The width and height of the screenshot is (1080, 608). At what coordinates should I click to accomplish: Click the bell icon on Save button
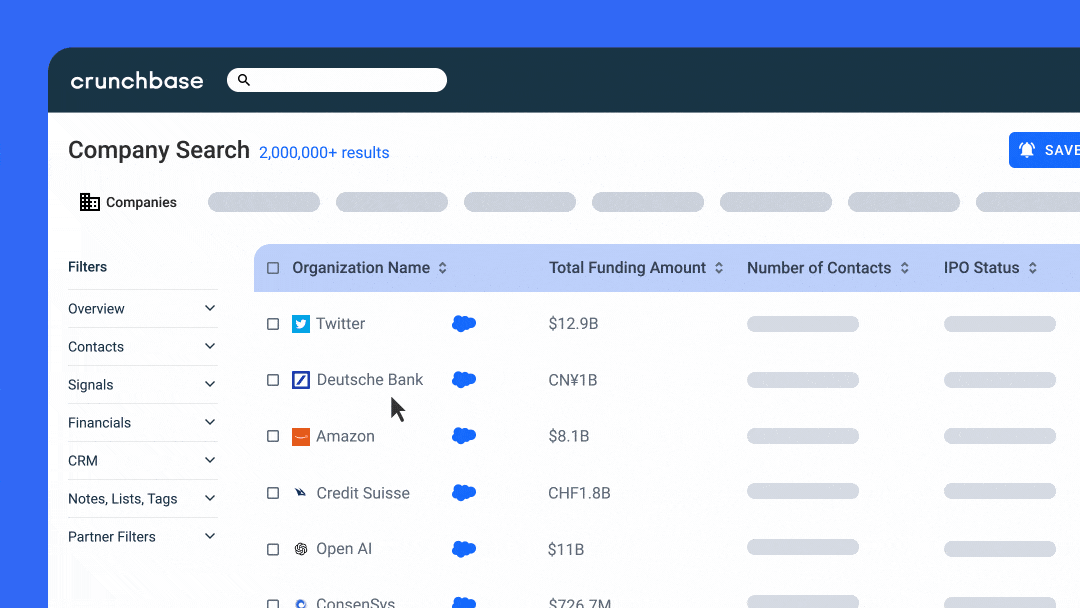[x=1027, y=149]
